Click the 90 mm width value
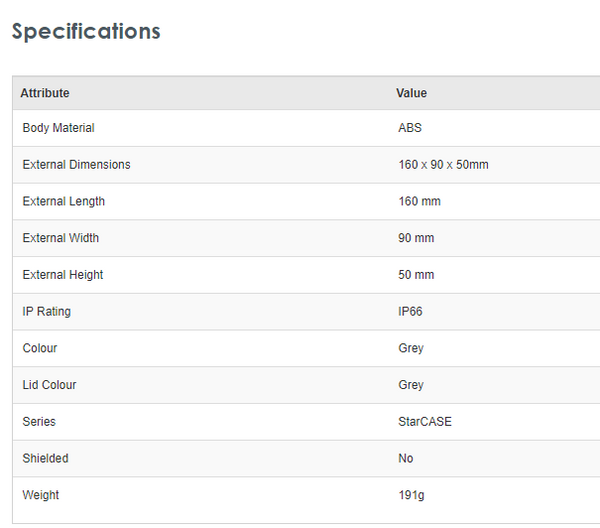 pos(416,238)
